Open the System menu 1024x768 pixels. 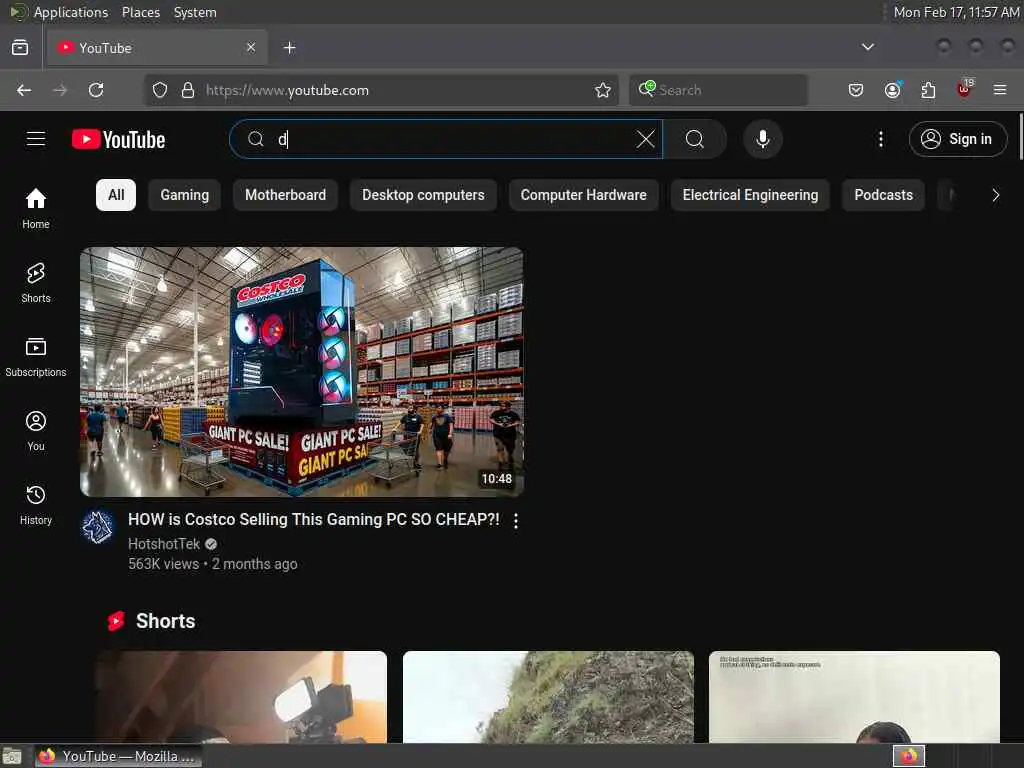point(195,12)
